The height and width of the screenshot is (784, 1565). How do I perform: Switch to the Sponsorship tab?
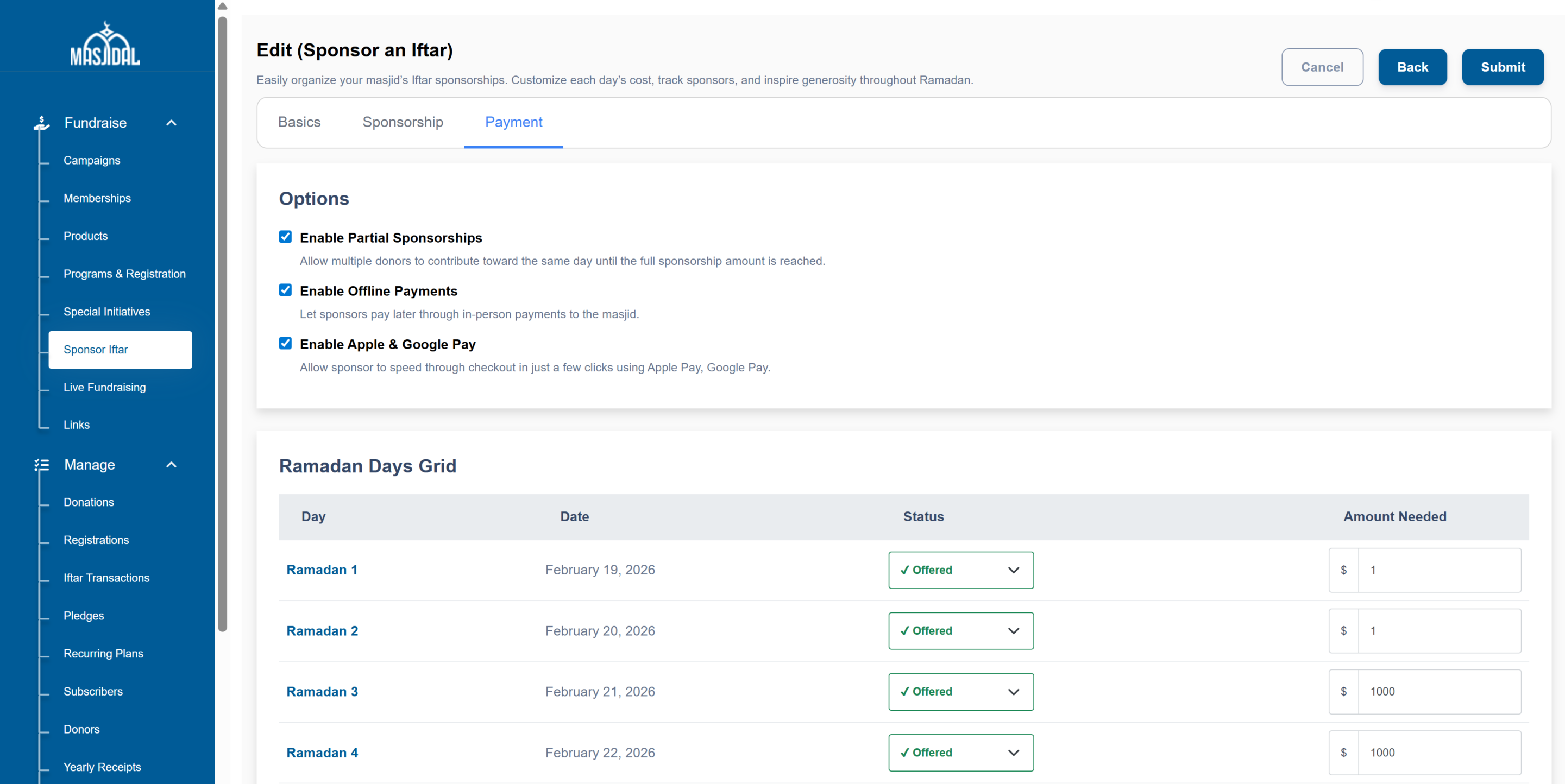(402, 122)
